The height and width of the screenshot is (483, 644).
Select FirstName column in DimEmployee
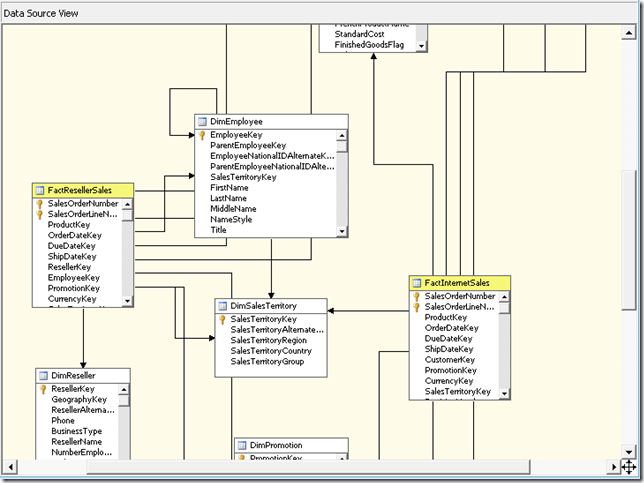[229, 188]
